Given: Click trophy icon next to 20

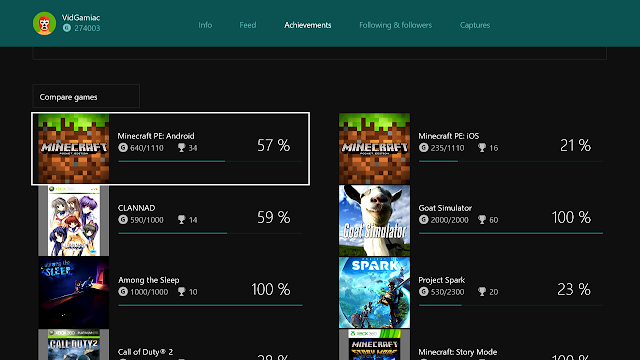Looking at the screenshot, I should pos(482,291).
